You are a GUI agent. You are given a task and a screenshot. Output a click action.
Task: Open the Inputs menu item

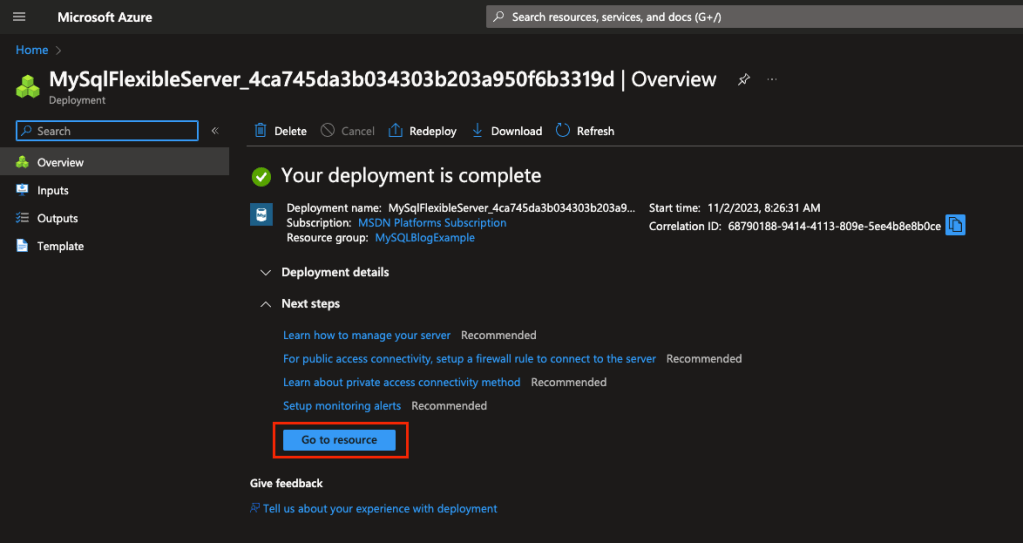[52, 190]
